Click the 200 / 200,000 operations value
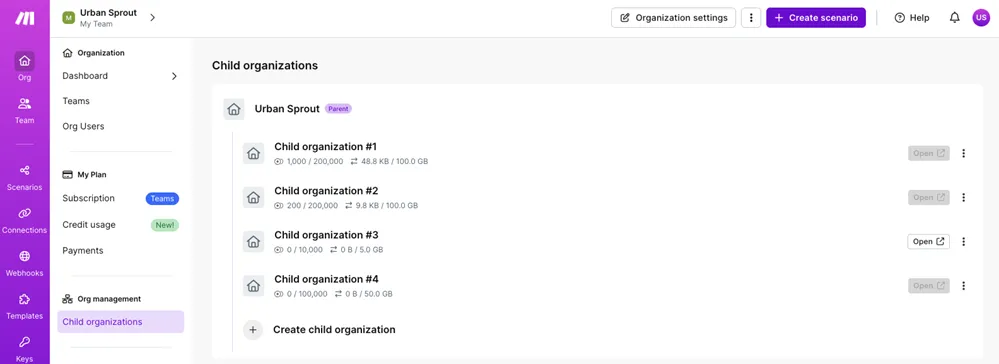 click(x=313, y=206)
